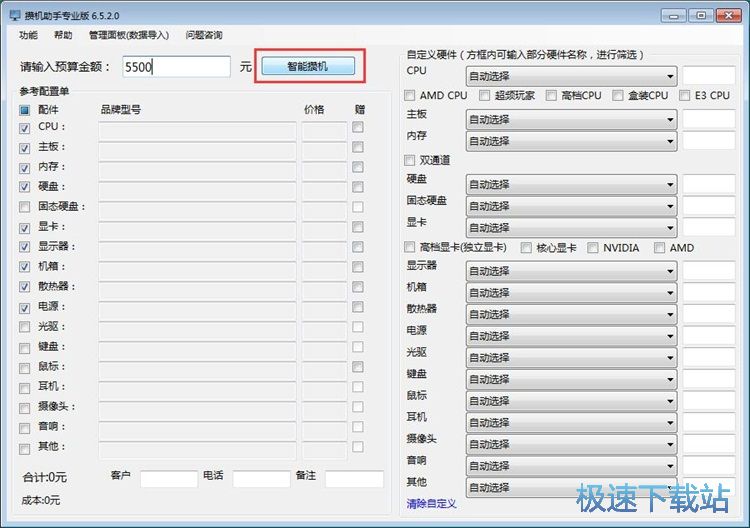Viewport: 750px width, 528px height.
Task: Click the 清除自定义 link
Action: [431, 504]
